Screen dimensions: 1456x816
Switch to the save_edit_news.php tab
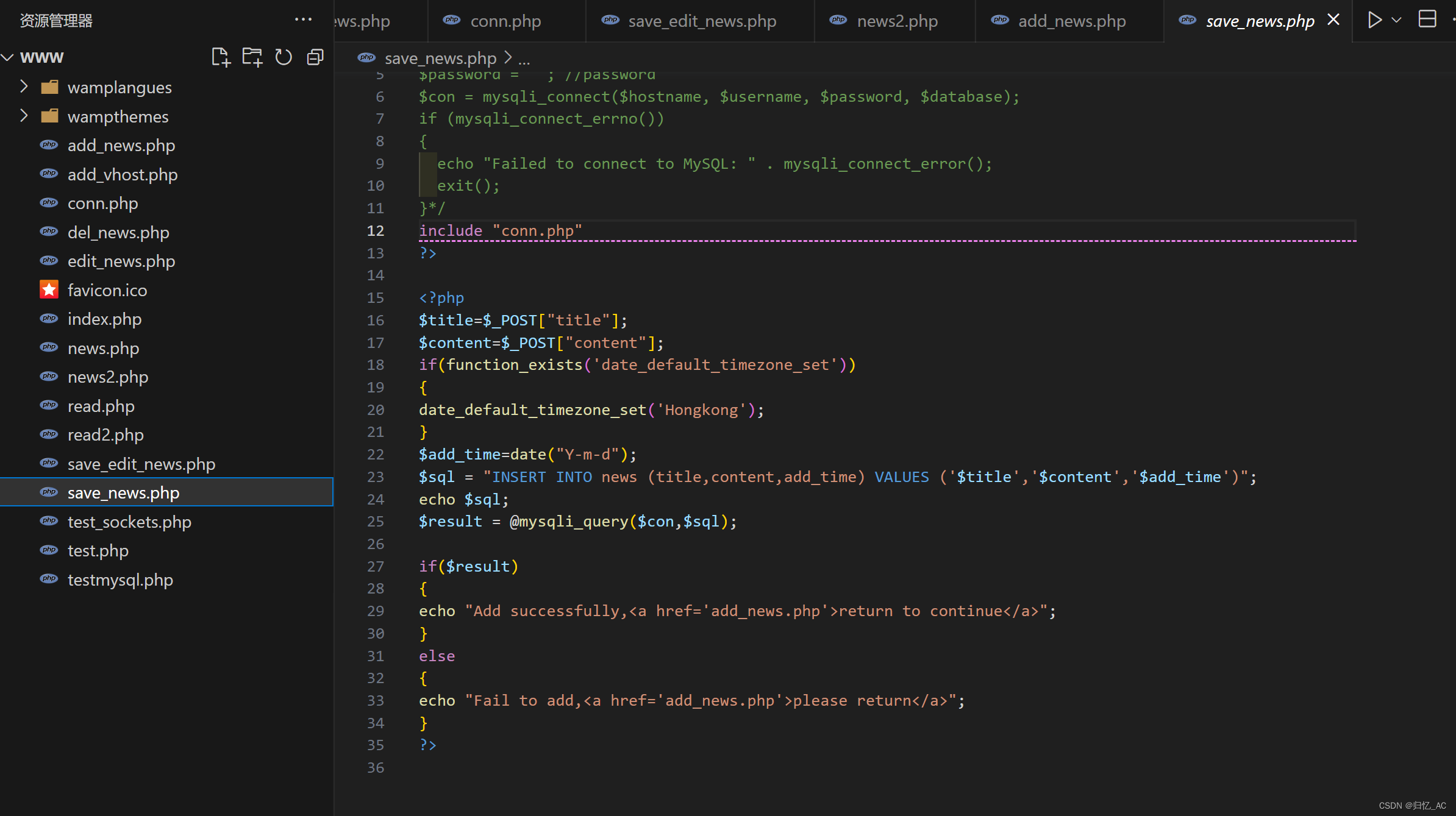pyautogui.click(x=702, y=21)
